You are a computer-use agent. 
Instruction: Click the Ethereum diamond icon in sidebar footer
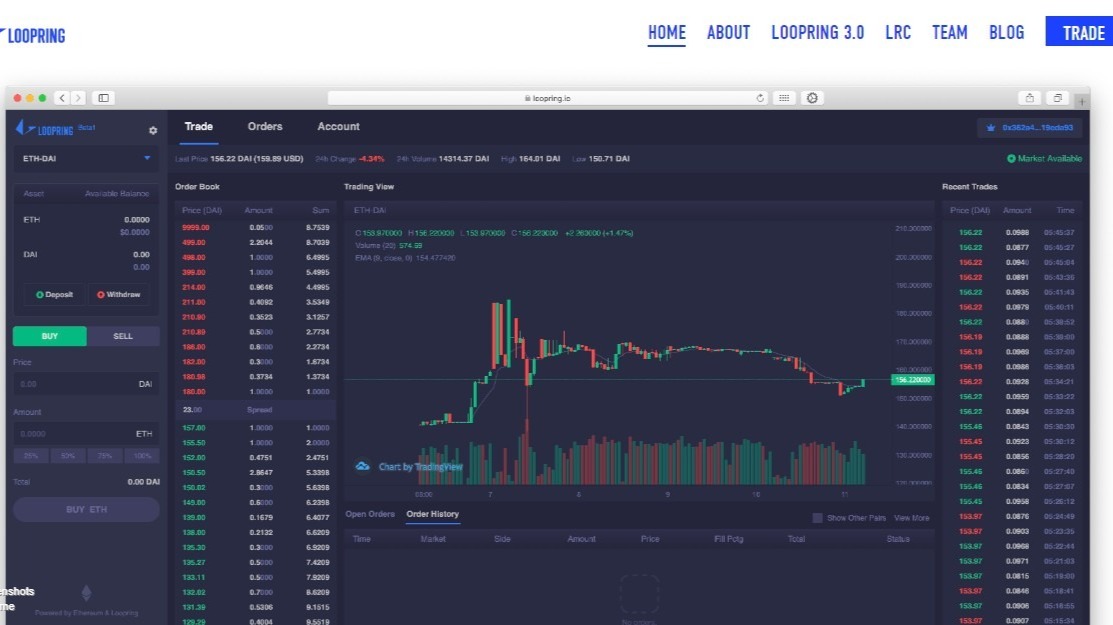click(x=87, y=593)
